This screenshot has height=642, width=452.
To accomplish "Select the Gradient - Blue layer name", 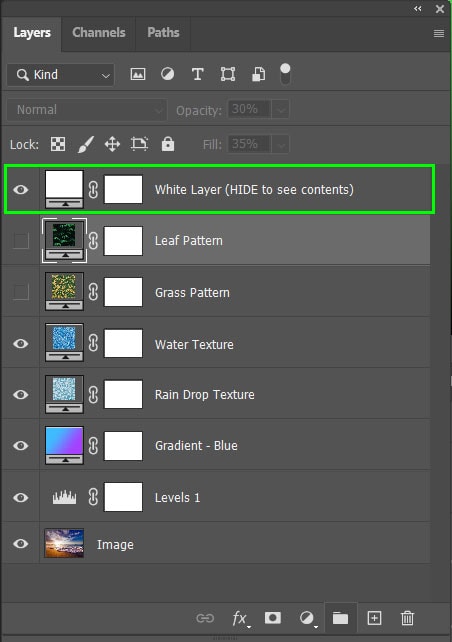I will (196, 445).
